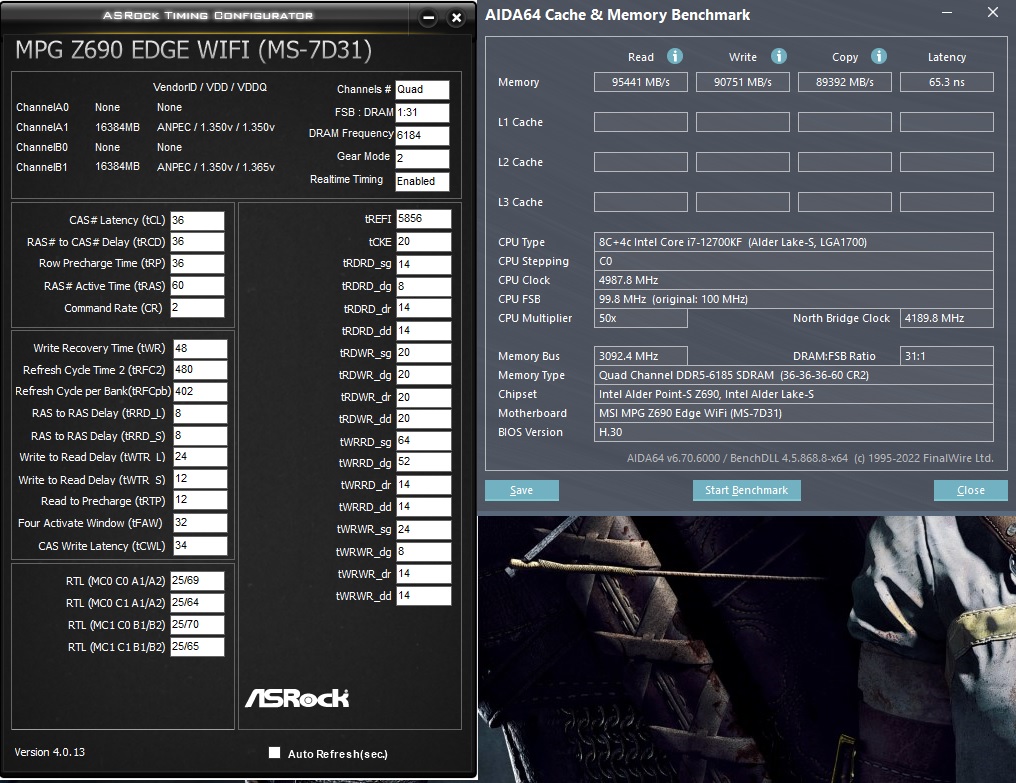Click the Close button in AIDA64
The image size is (1016, 783).
tap(971, 490)
